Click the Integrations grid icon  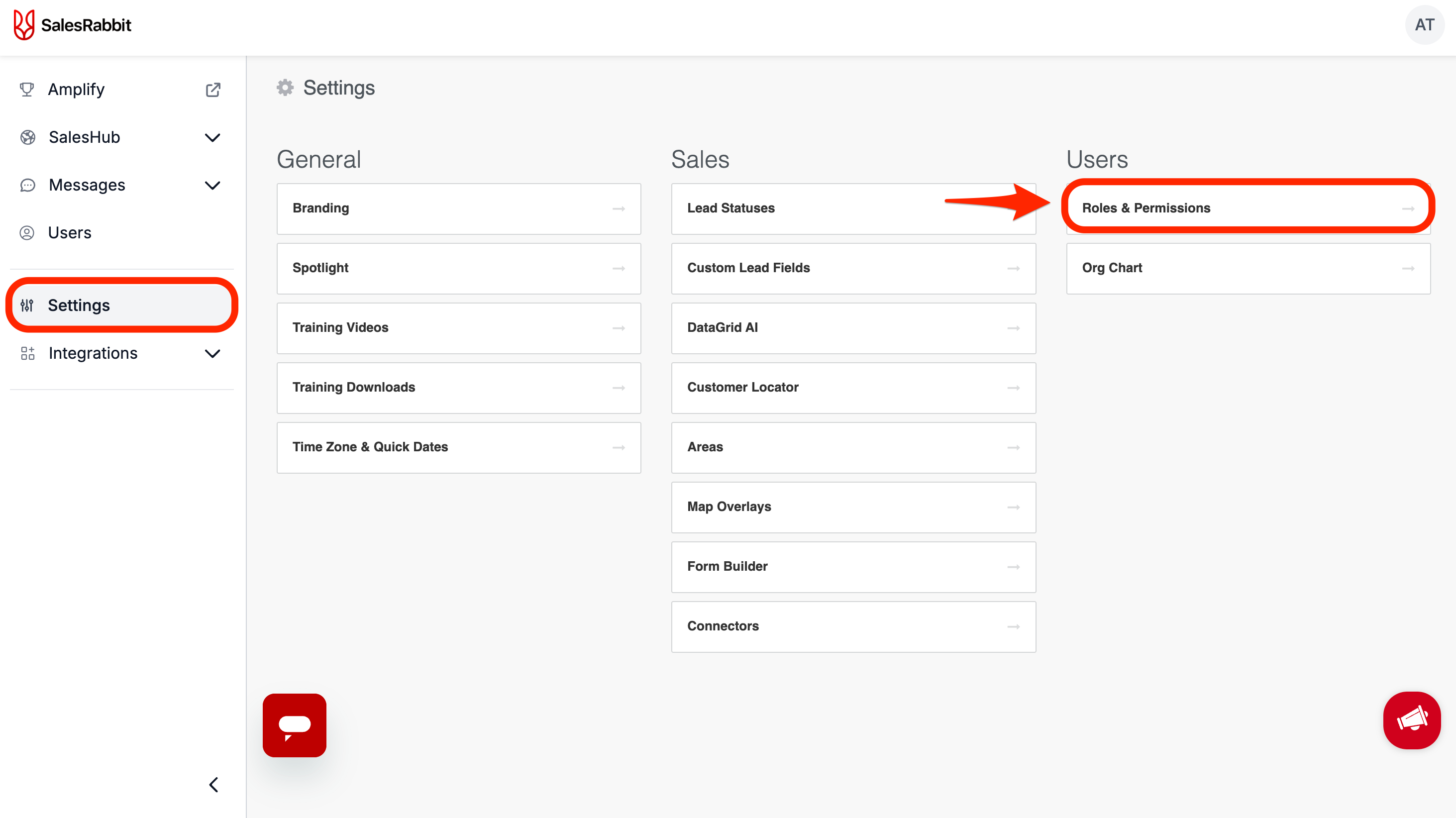(x=28, y=353)
